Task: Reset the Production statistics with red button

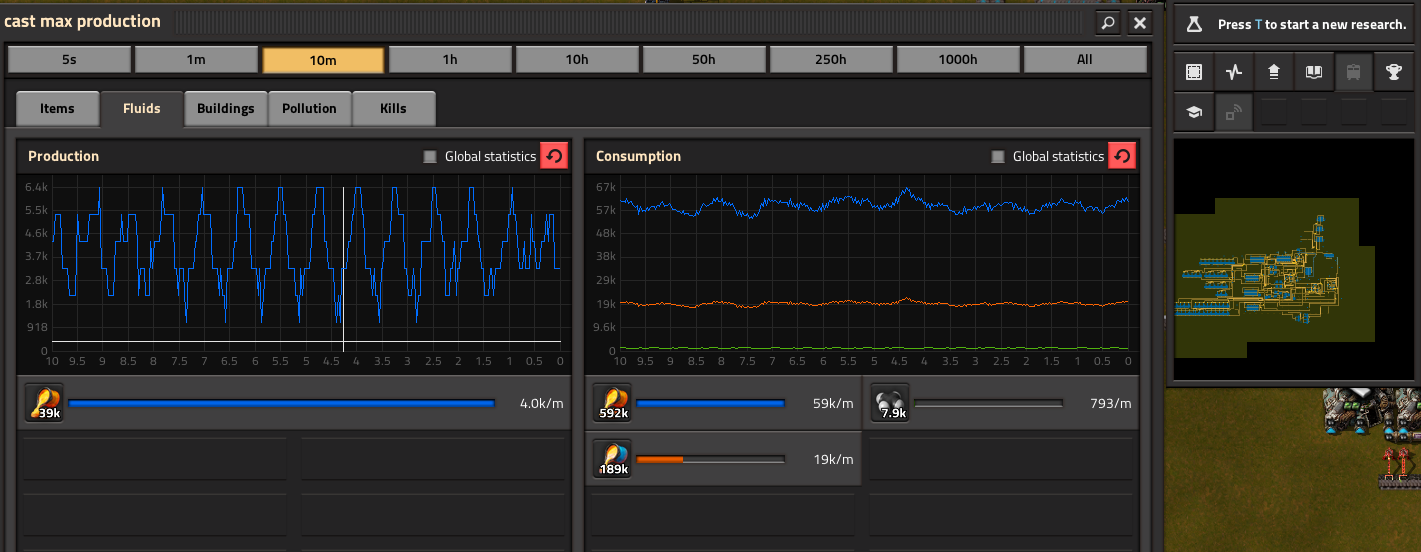Action: point(553,156)
